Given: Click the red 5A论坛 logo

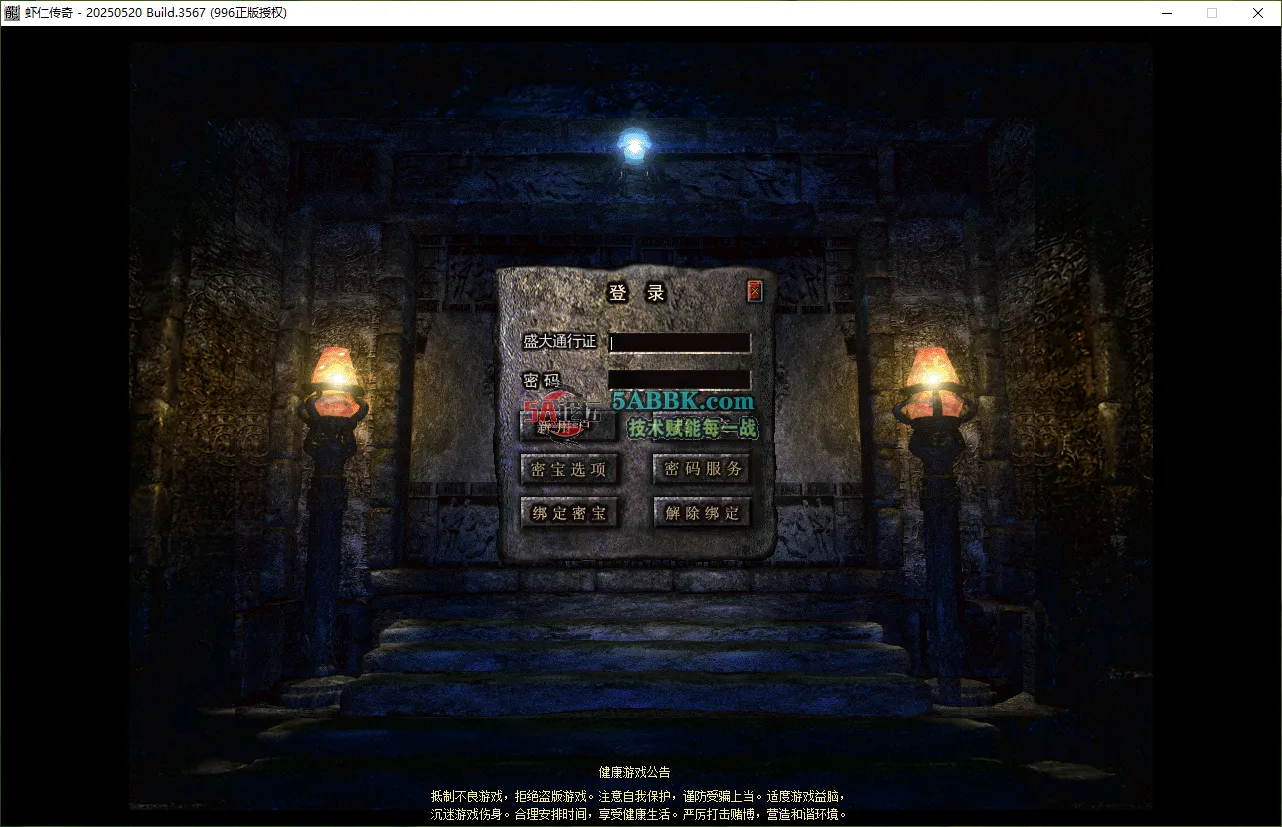Looking at the screenshot, I should pos(560,412).
